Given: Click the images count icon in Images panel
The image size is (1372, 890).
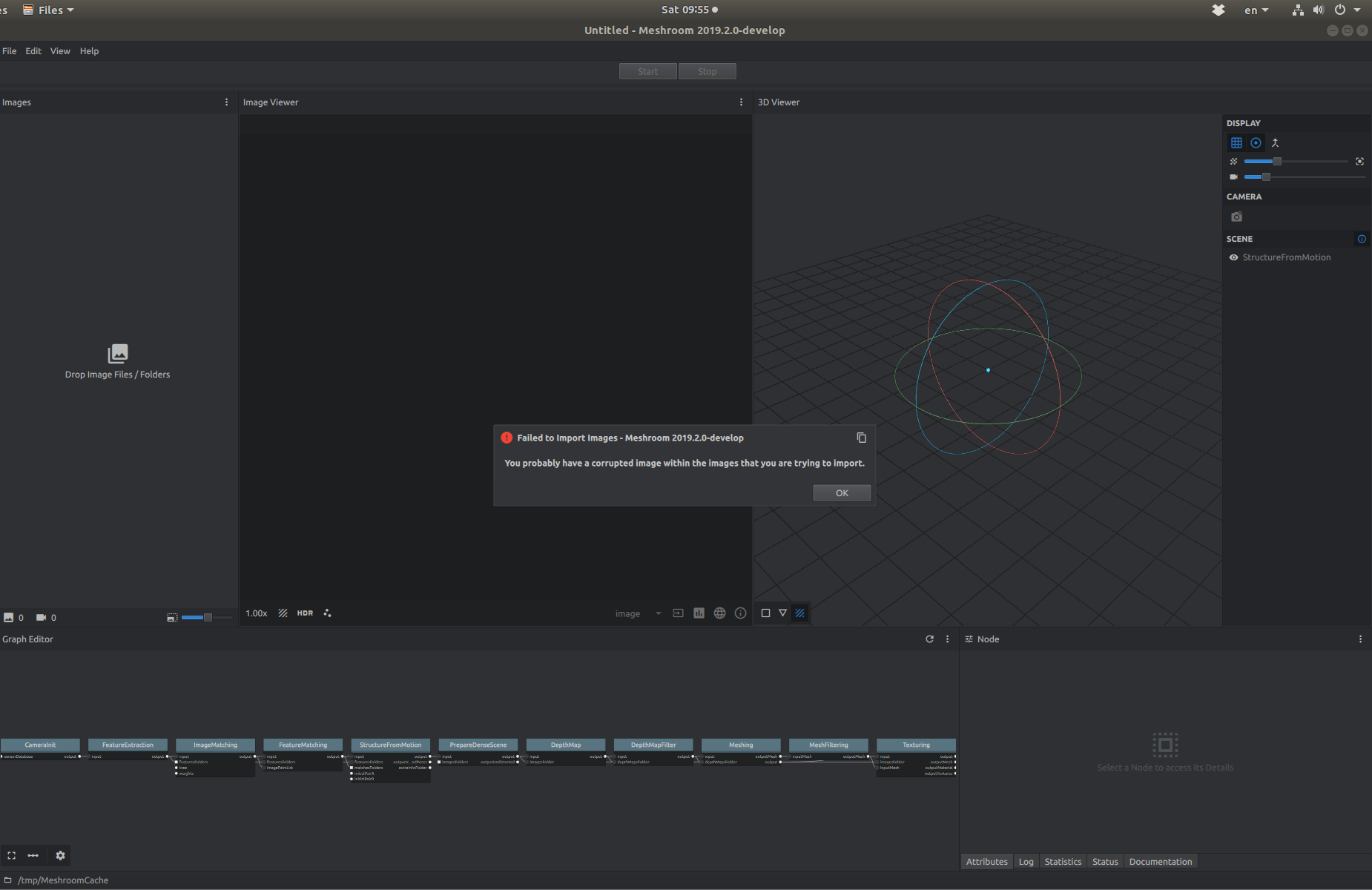Looking at the screenshot, I should [9, 617].
